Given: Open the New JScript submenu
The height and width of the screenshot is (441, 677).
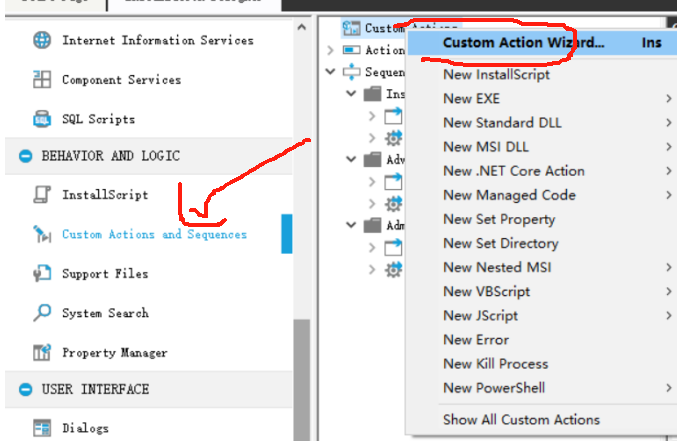Looking at the screenshot, I should point(542,316).
